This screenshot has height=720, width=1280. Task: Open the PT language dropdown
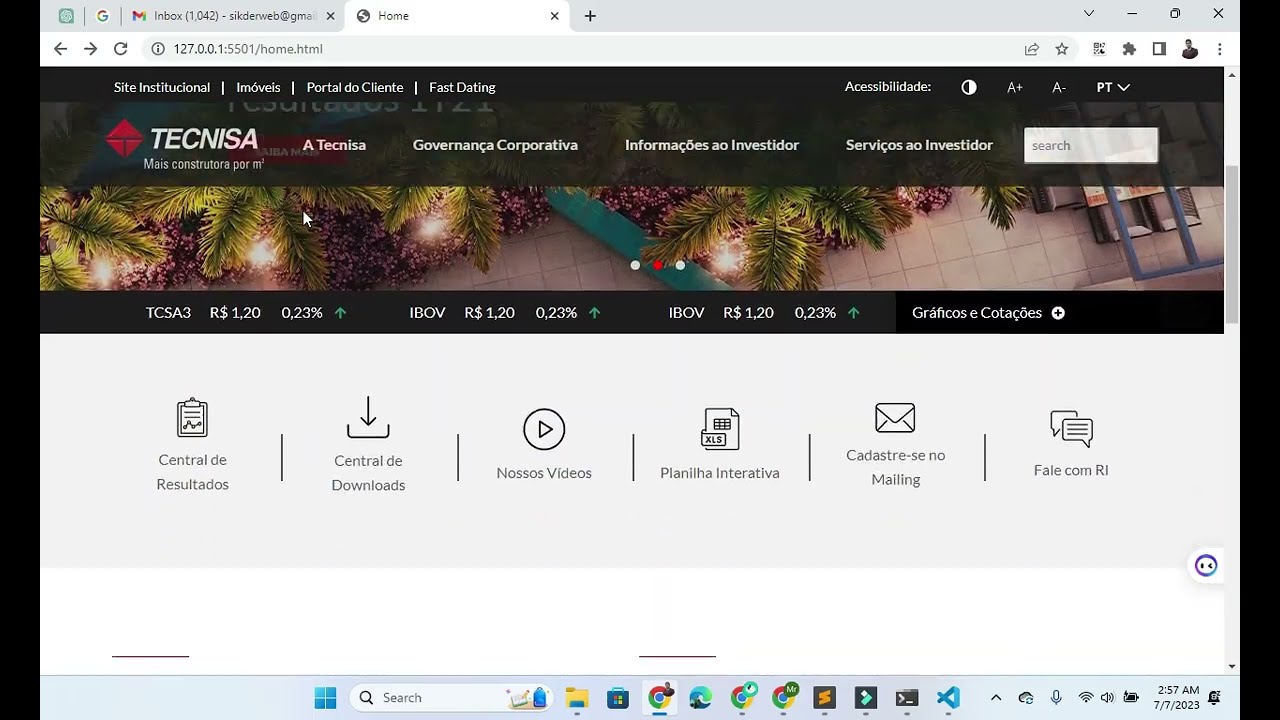tap(1113, 87)
